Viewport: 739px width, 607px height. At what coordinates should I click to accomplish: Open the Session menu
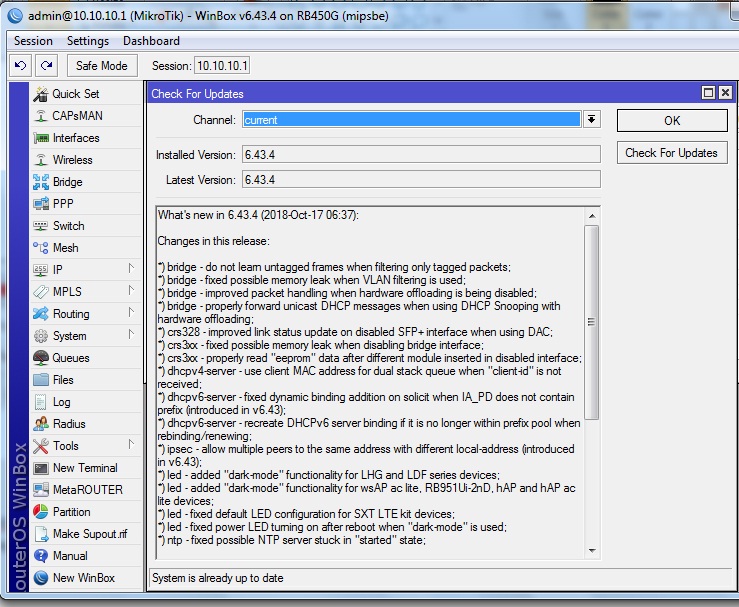(33, 41)
